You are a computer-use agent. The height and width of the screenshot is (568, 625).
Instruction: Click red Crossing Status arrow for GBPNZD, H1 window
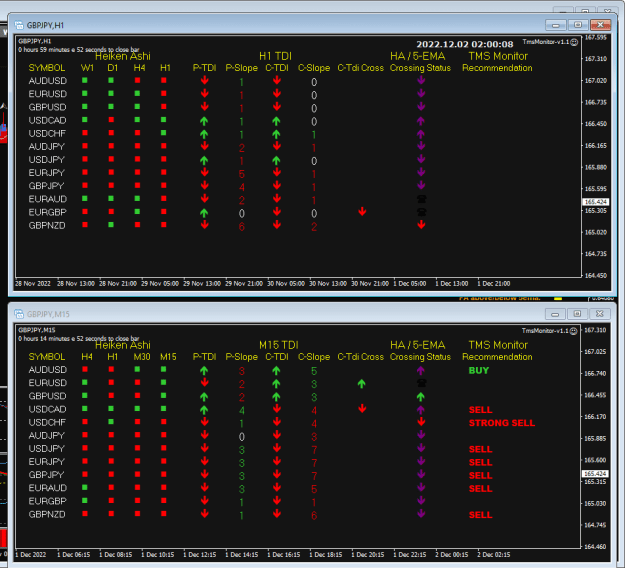pyautogui.click(x=421, y=225)
